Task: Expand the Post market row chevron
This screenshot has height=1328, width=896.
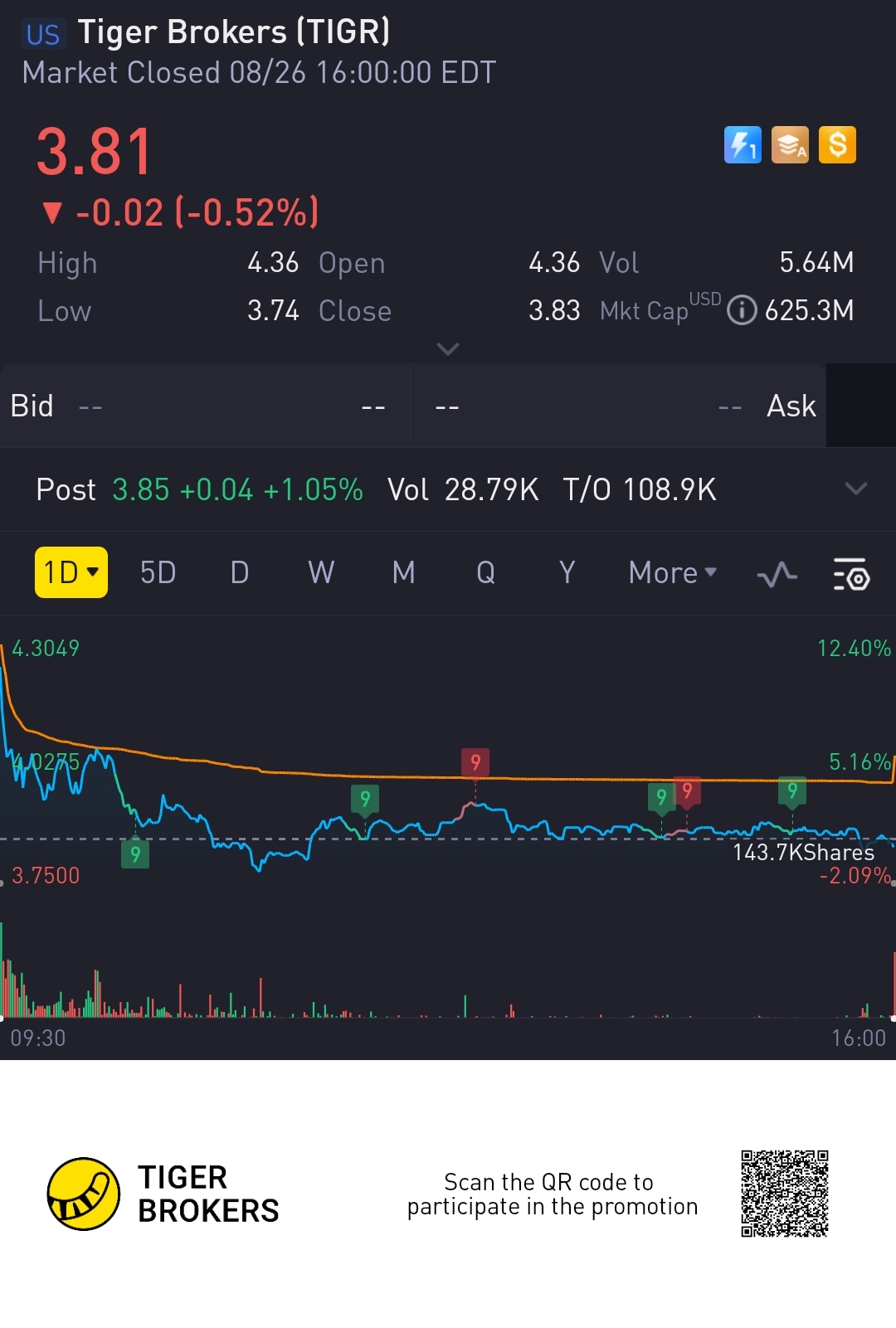Action: coord(856,489)
